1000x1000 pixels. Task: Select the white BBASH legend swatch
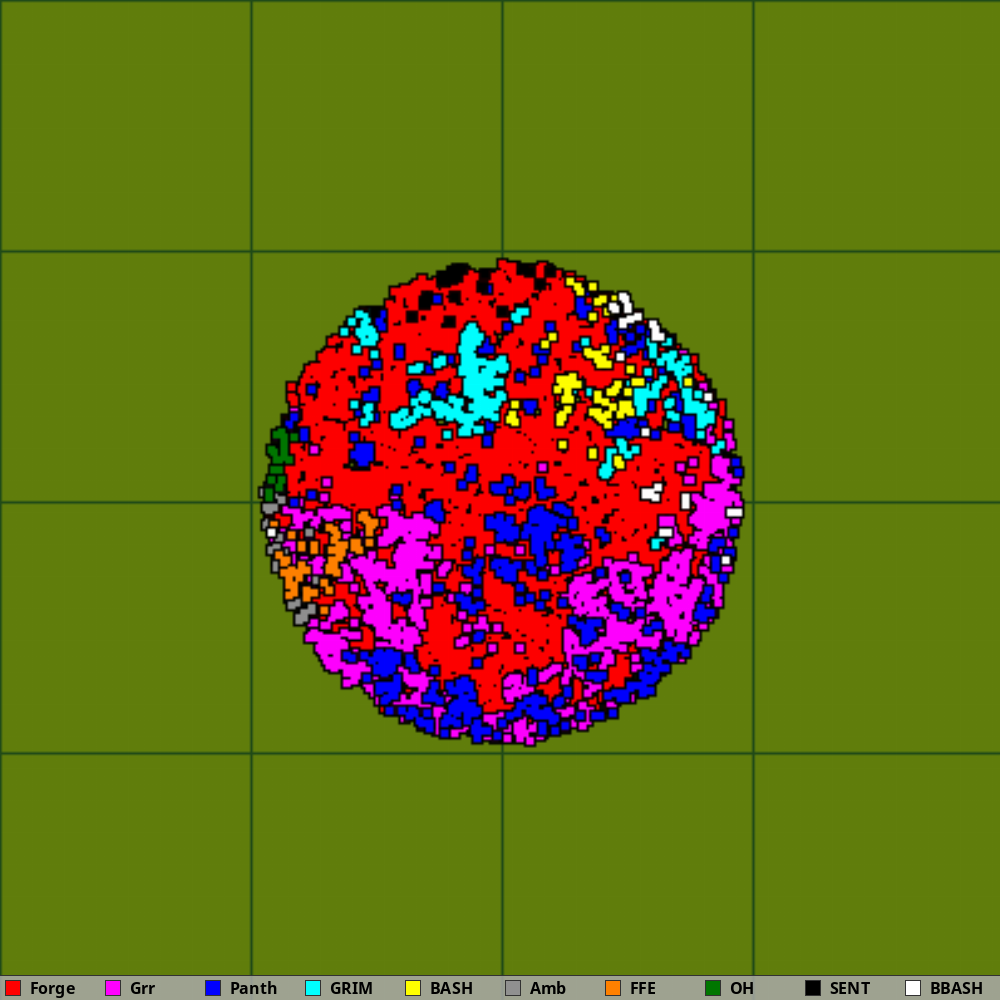(913, 988)
